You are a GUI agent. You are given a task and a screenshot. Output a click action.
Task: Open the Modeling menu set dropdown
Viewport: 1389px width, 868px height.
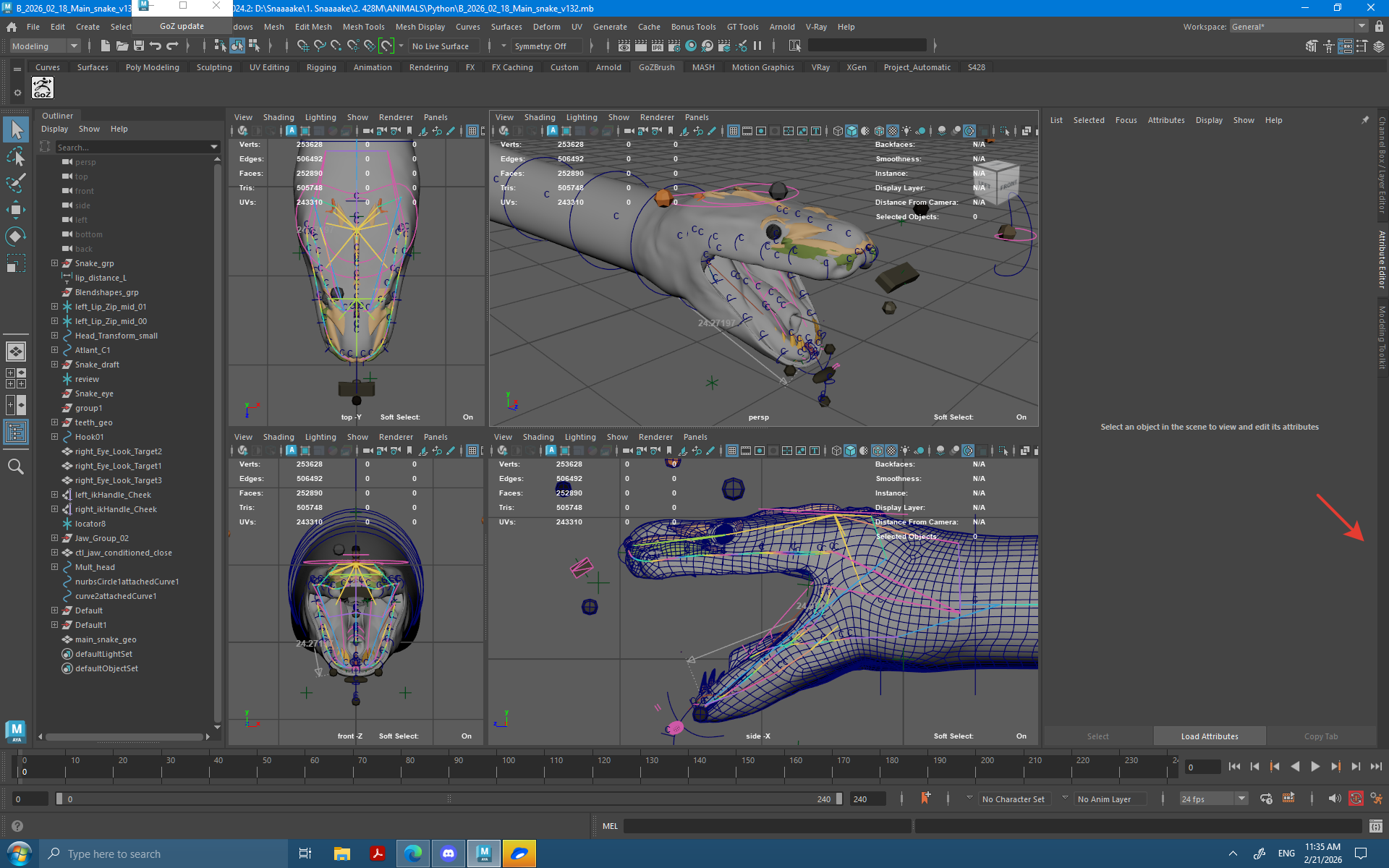tap(73, 46)
